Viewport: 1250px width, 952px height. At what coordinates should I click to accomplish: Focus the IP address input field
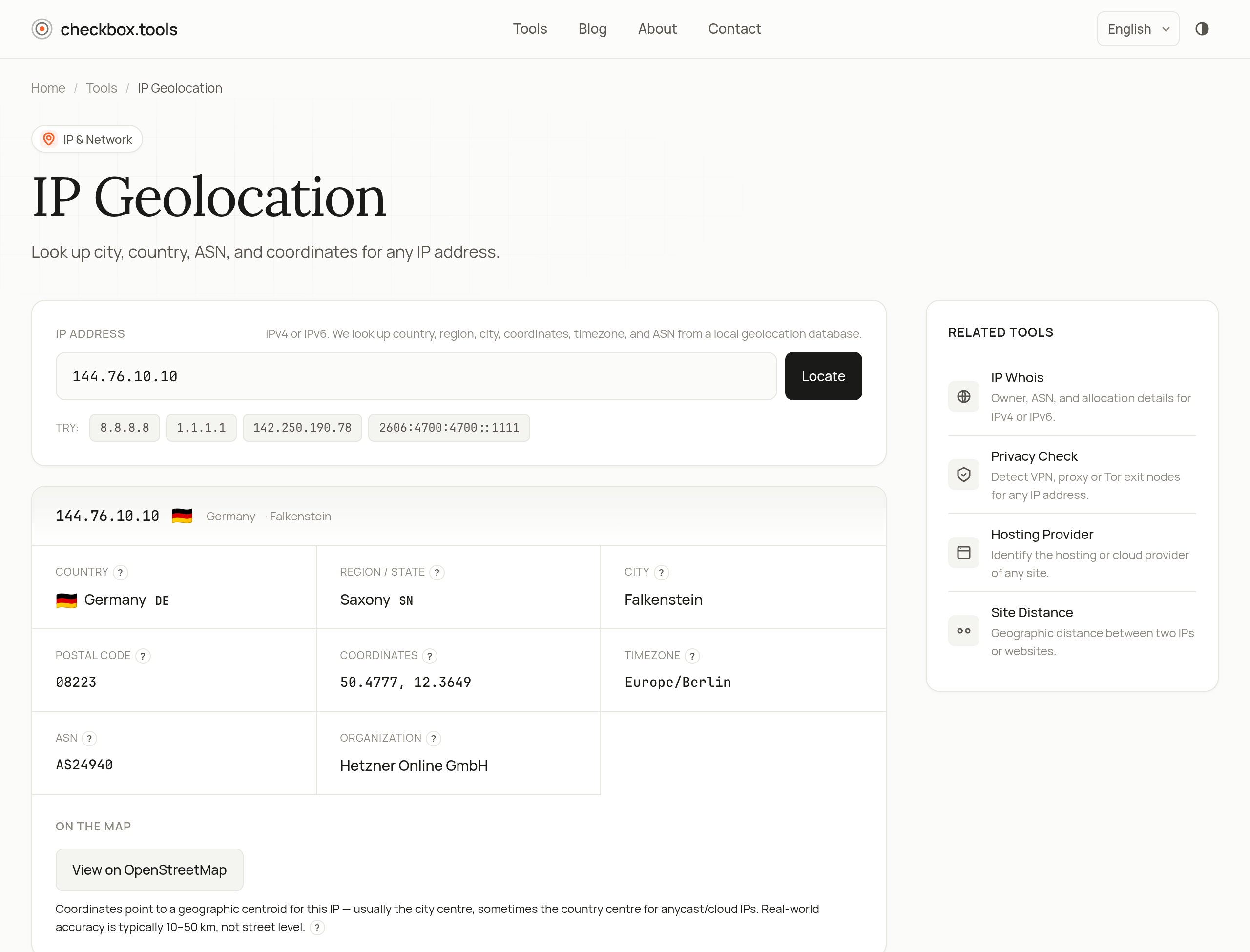click(416, 376)
